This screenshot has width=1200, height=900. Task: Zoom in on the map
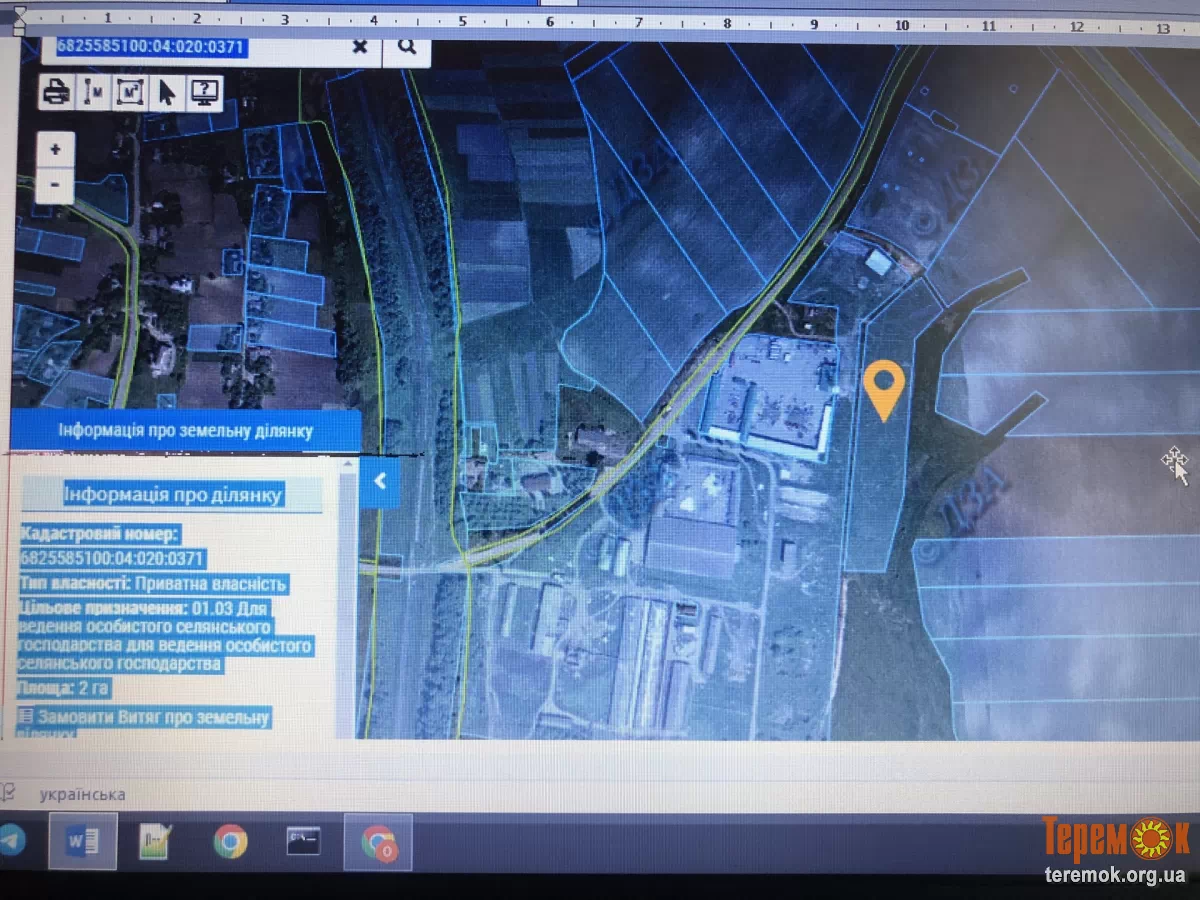[55, 149]
